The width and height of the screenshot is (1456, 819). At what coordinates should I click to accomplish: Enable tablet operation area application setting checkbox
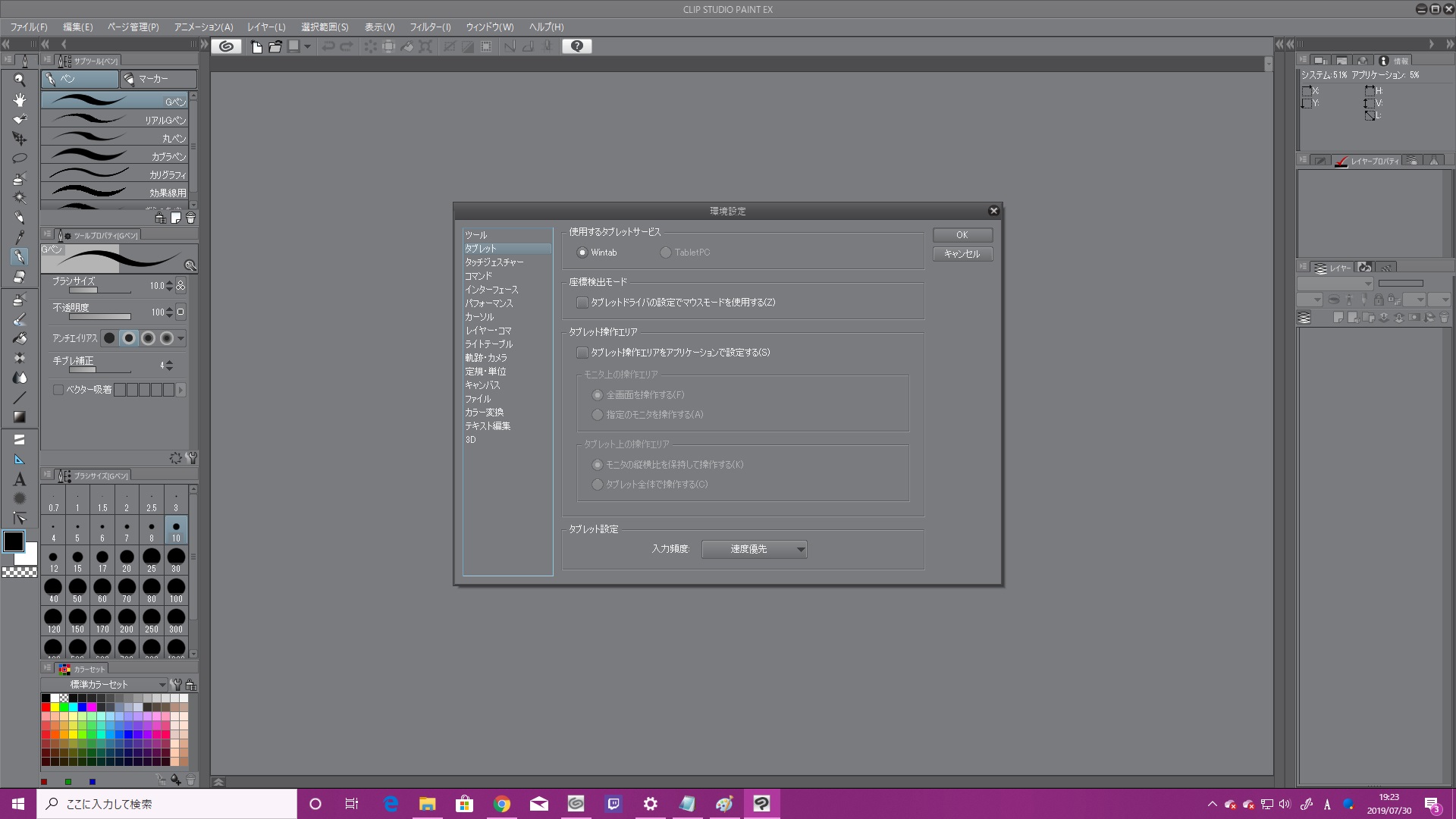tap(582, 353)
